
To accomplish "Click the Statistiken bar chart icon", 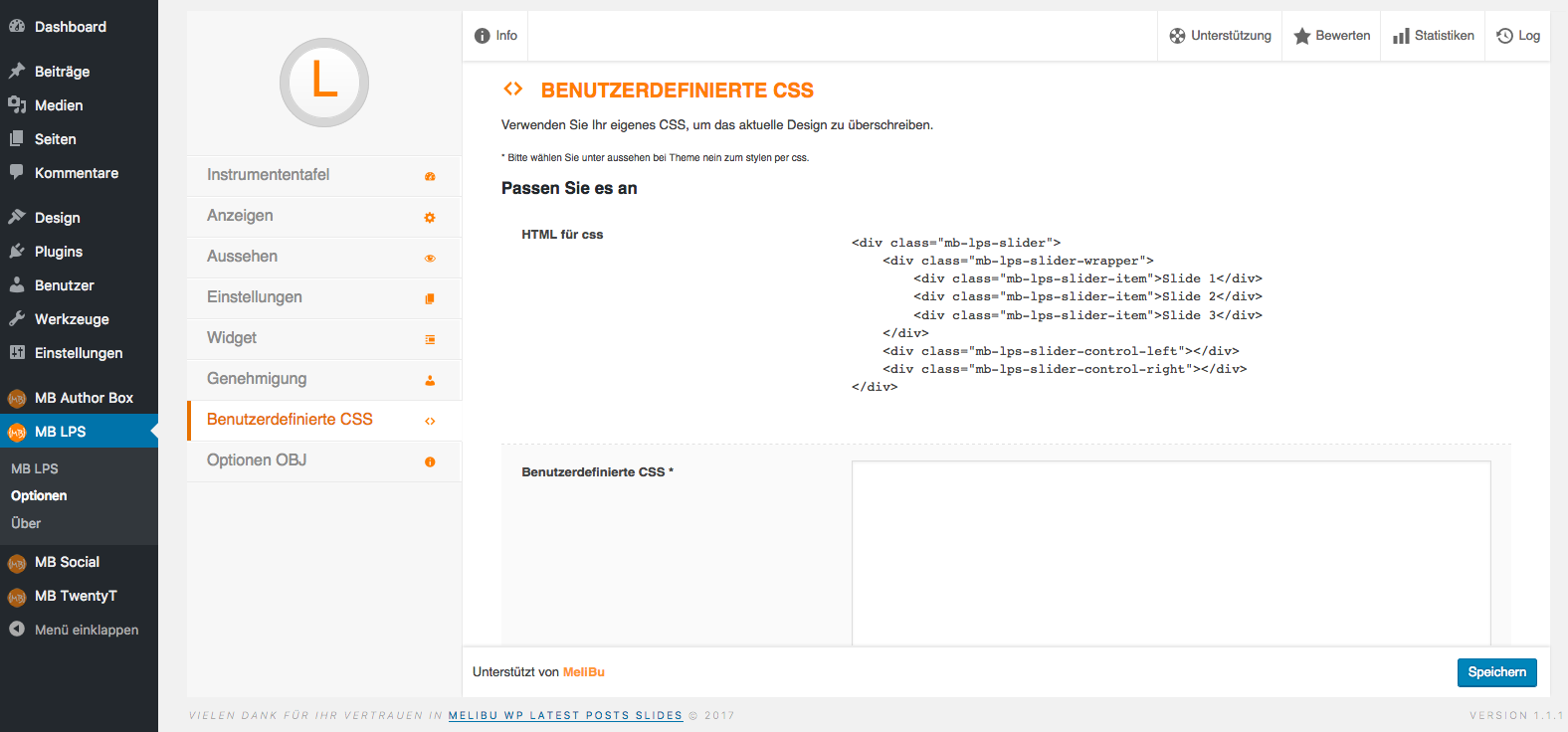I will 1401,36.
